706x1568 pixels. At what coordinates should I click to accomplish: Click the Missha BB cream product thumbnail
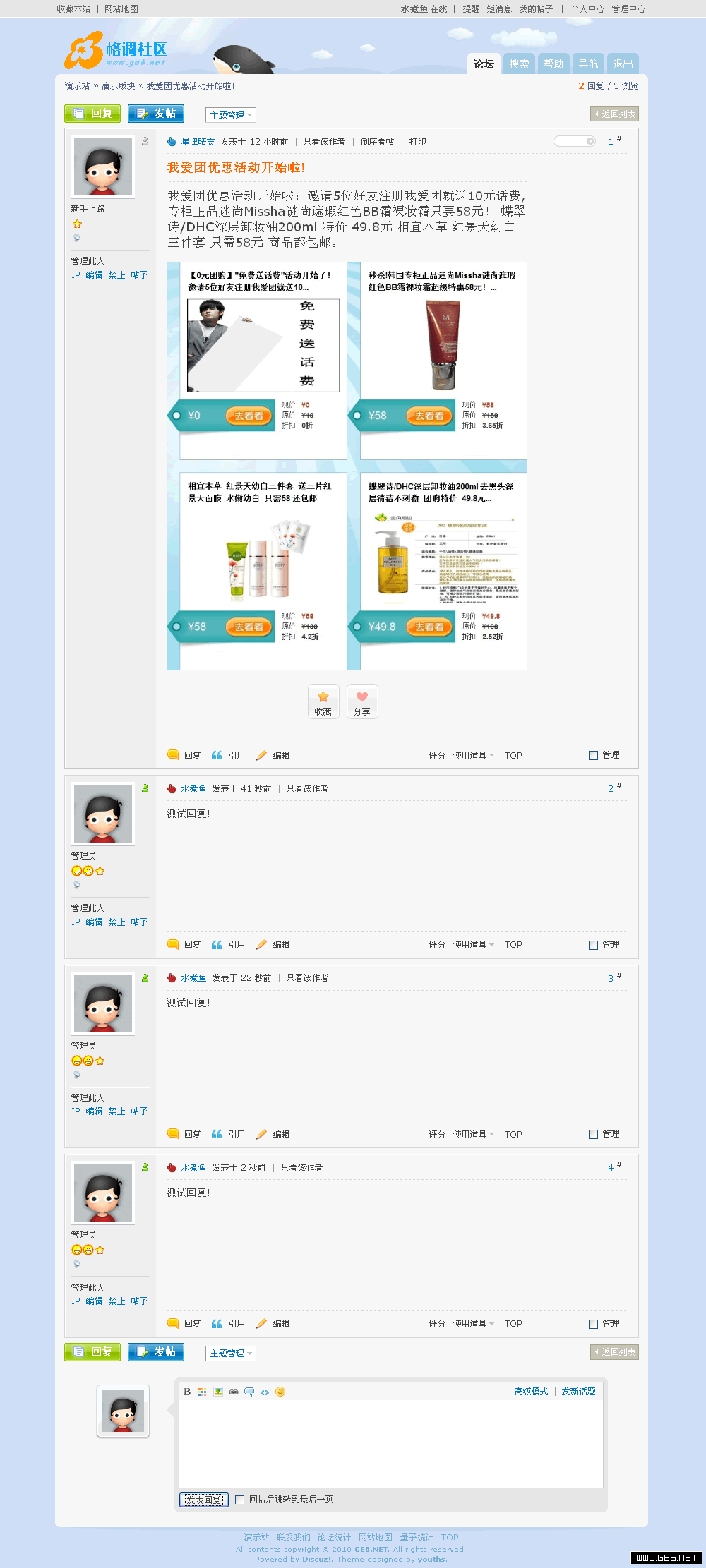[445, 345]
